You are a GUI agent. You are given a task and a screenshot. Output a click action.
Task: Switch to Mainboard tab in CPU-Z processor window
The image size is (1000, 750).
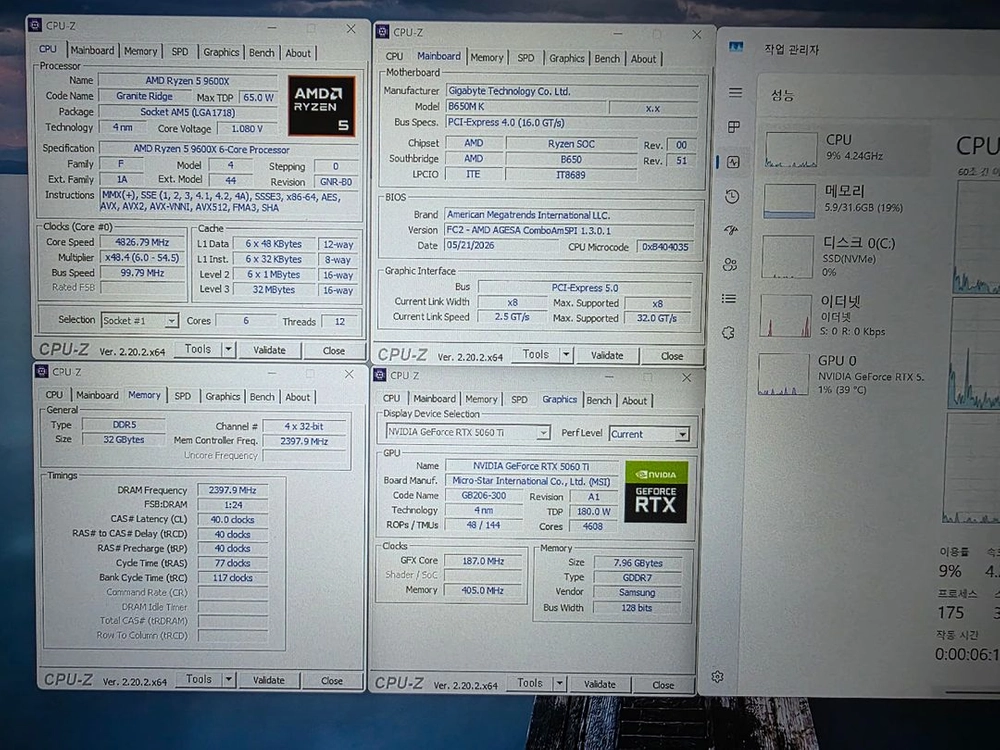pyautogui.click(x=92, y=50)
